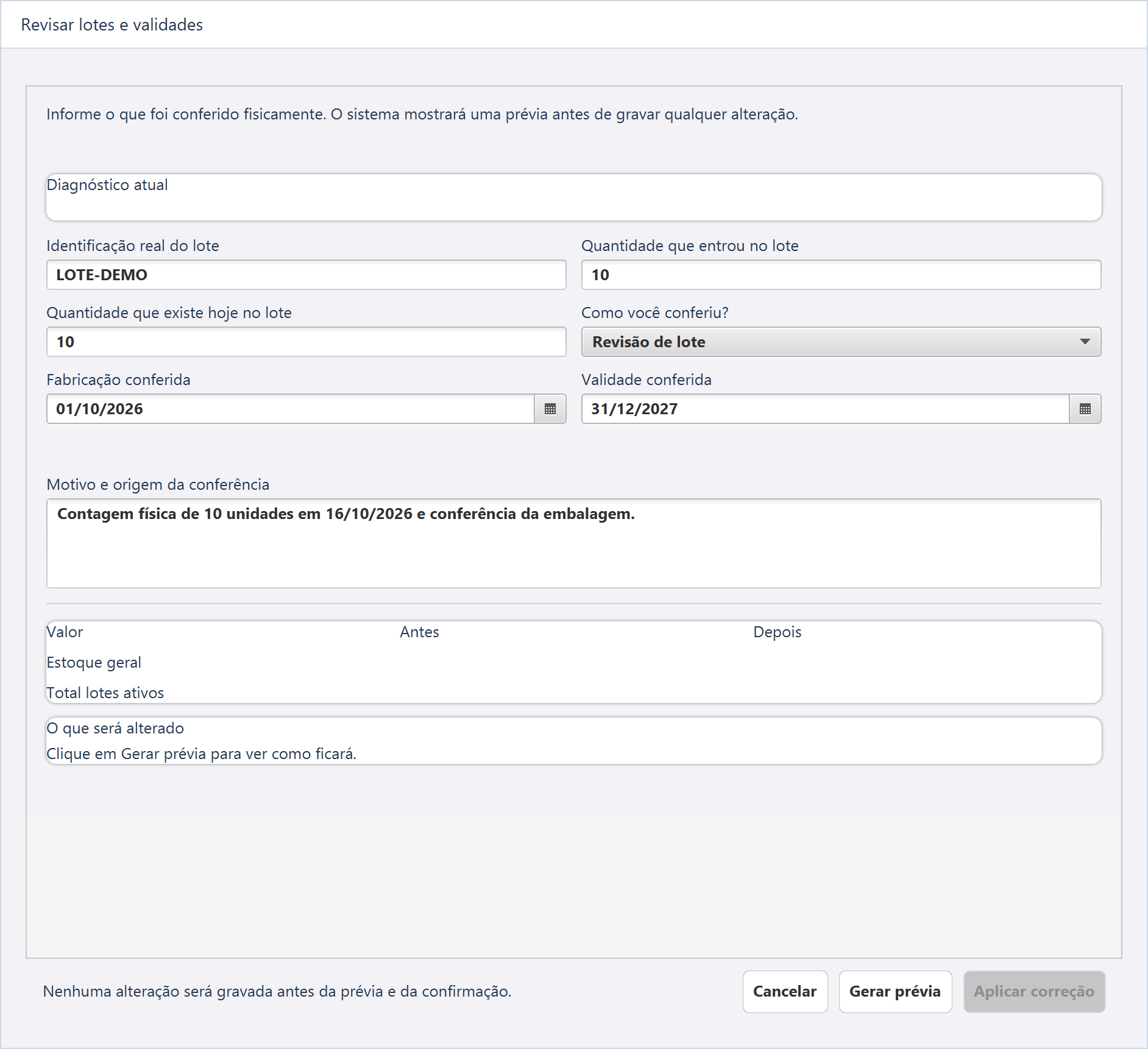The image size is (1148, 1049).
Task: Click the Aplicar correção button
Action: [x=1034, y=991]
